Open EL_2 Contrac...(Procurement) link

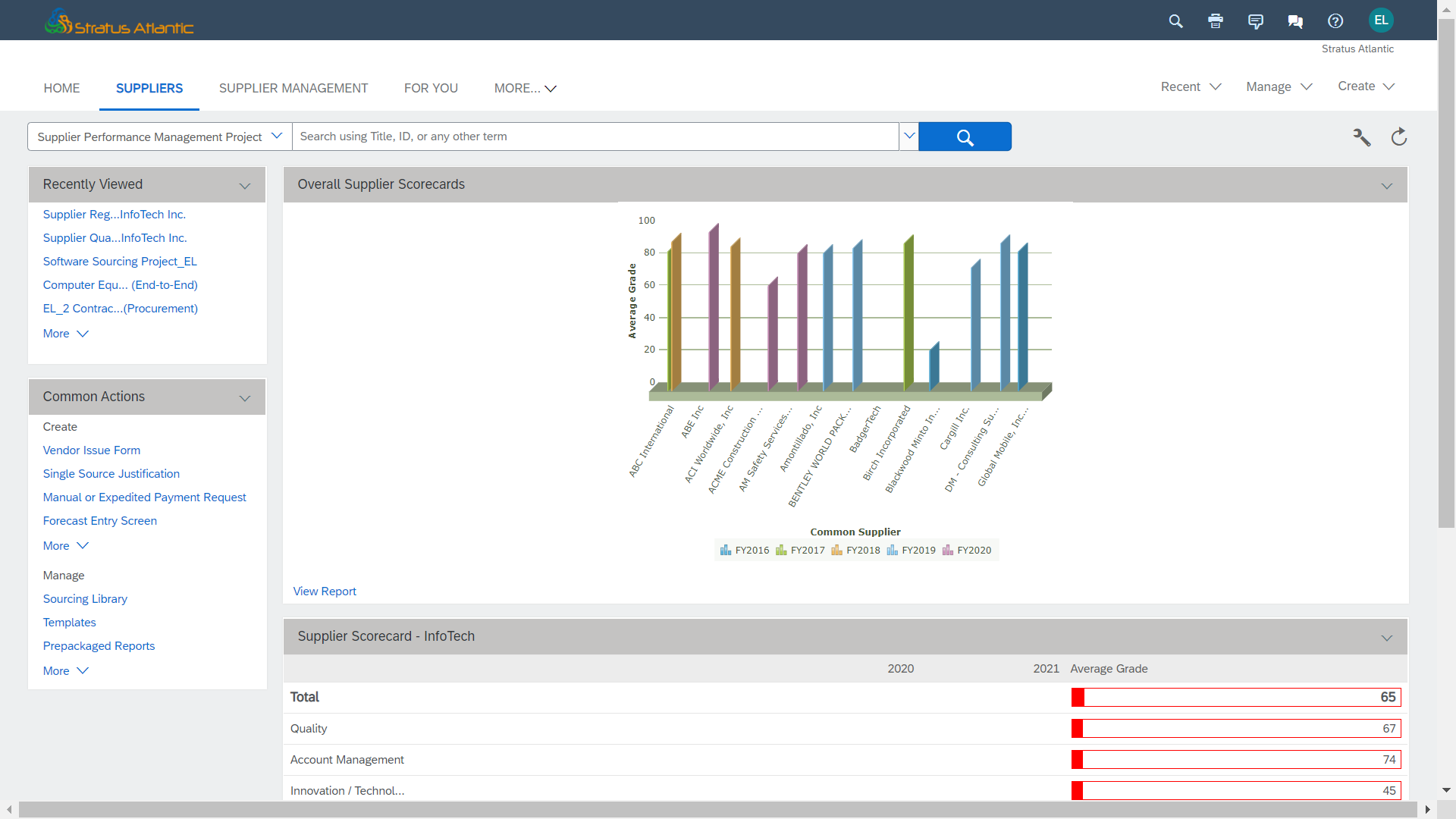(121, 309)
